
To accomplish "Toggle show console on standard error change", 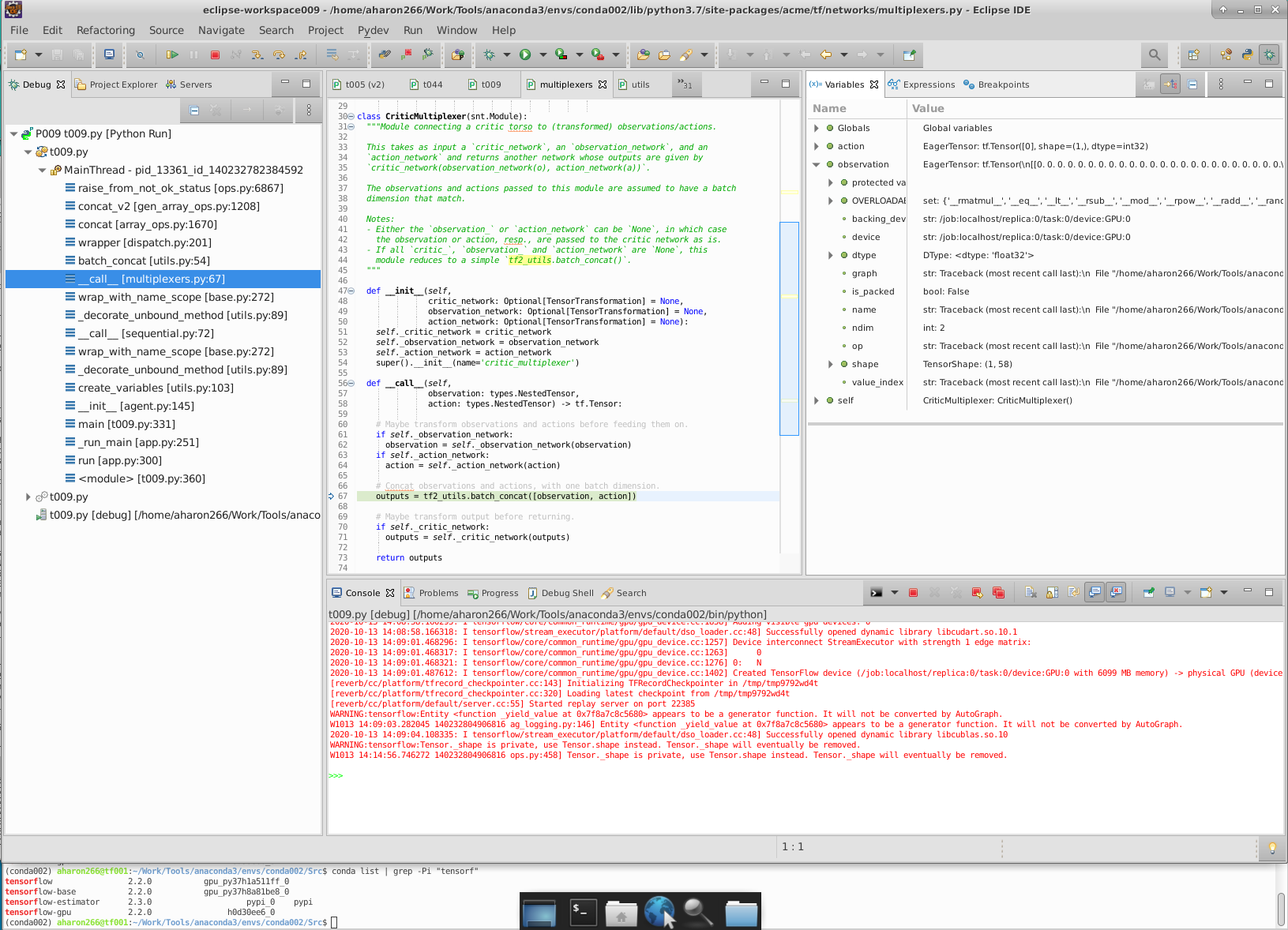I will tap(1116, 592).
